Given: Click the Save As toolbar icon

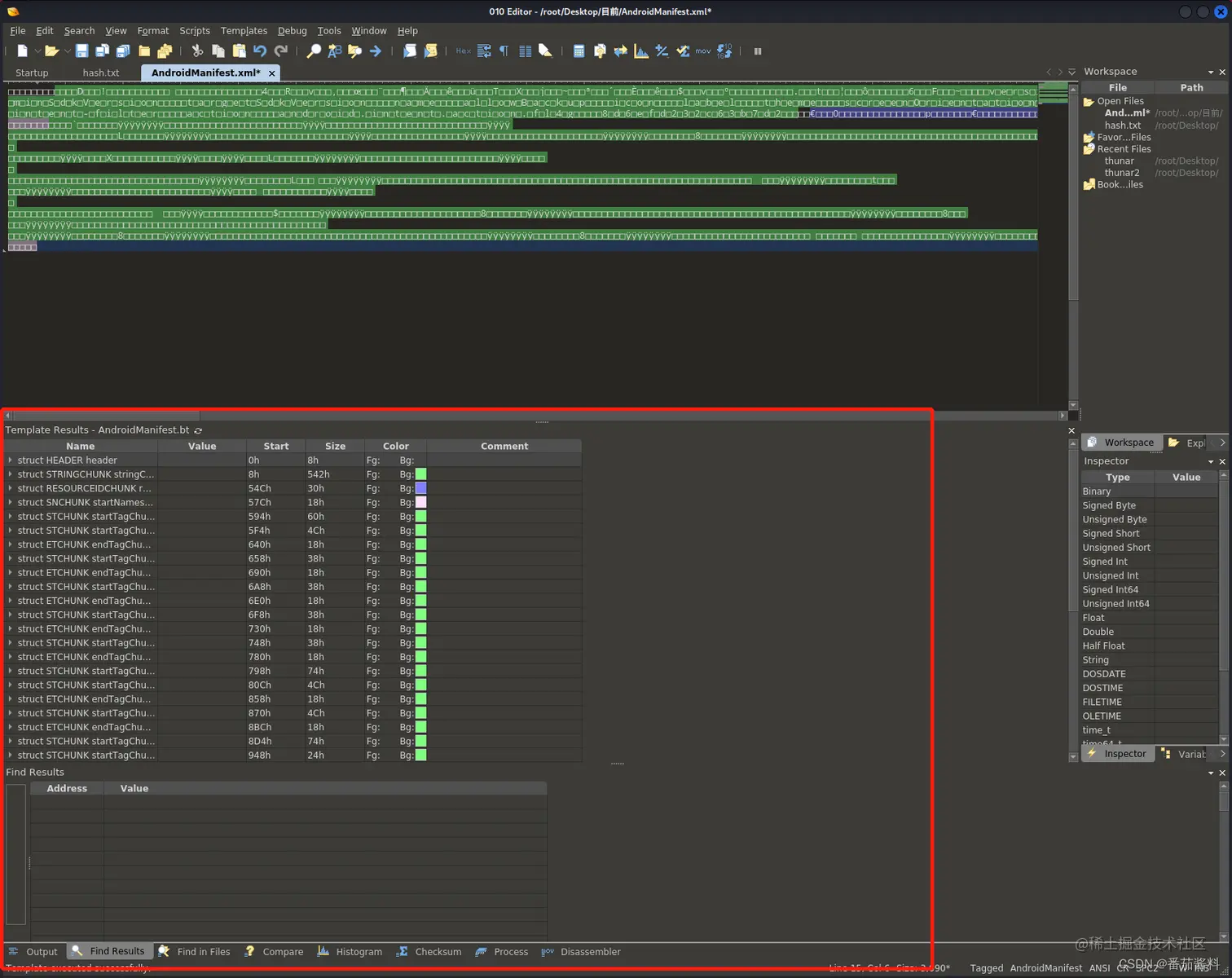Looking at the screenshot, I should [102, 51].
